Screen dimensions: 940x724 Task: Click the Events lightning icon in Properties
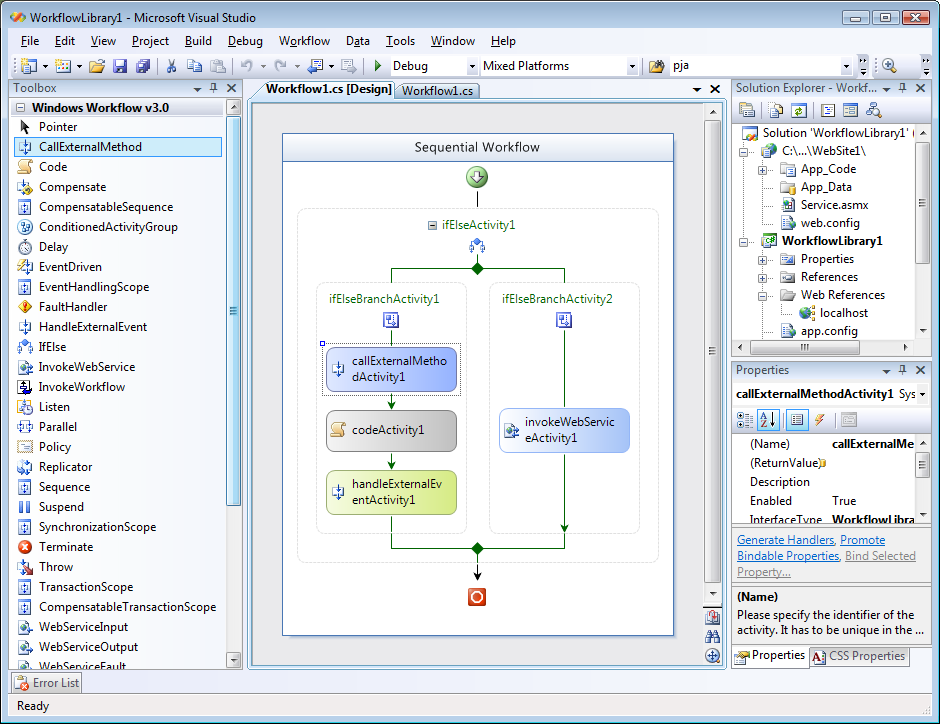pyautogui.click(x=820, y=420)
